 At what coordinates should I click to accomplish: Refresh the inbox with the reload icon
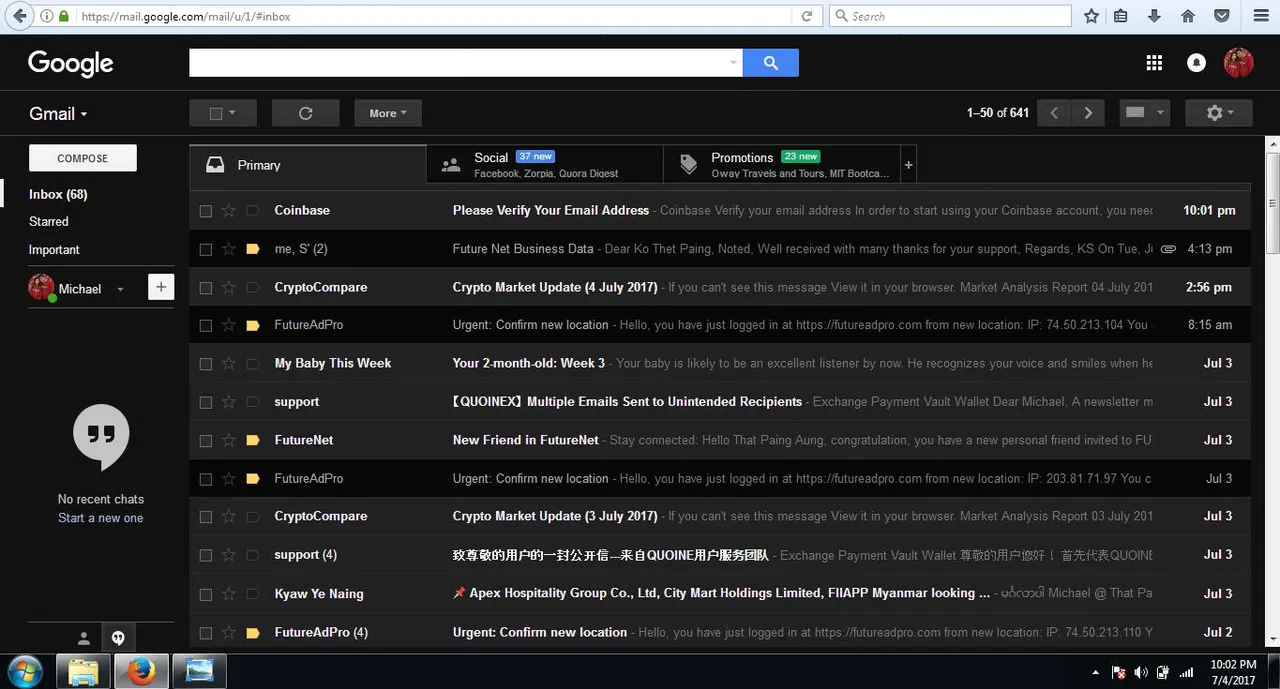tap(306, 113)
